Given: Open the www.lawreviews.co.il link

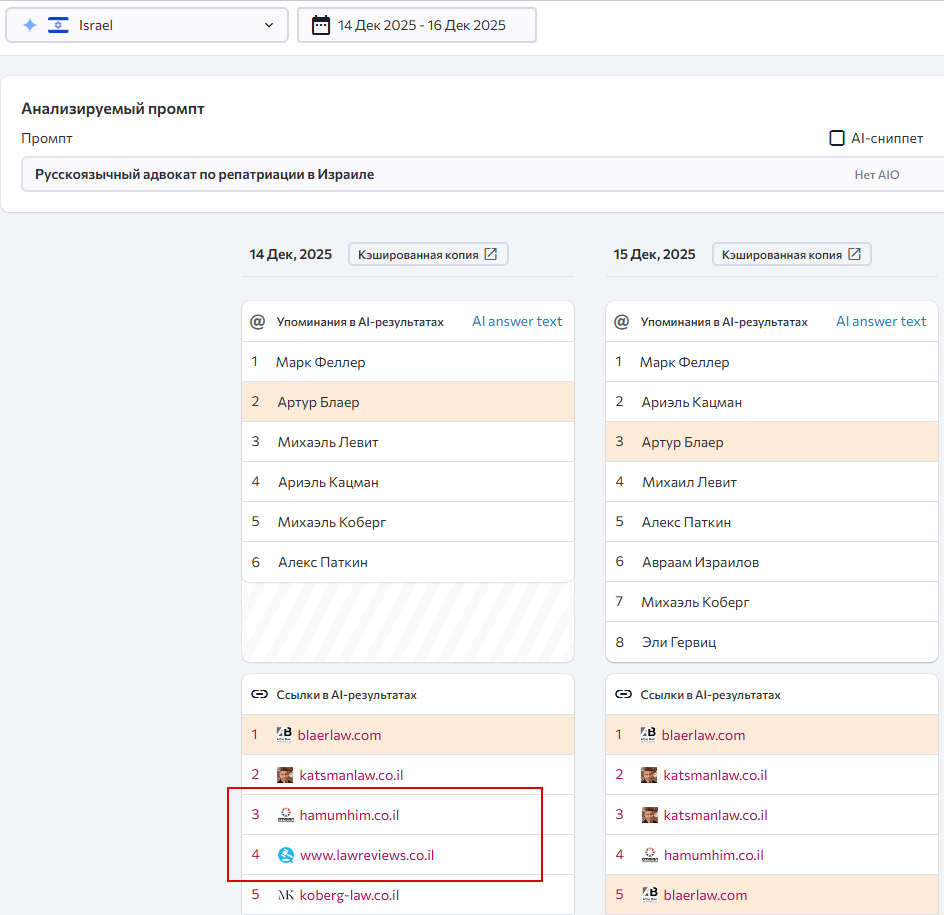Looking at the screenshot, I should [x=366, y=854].
